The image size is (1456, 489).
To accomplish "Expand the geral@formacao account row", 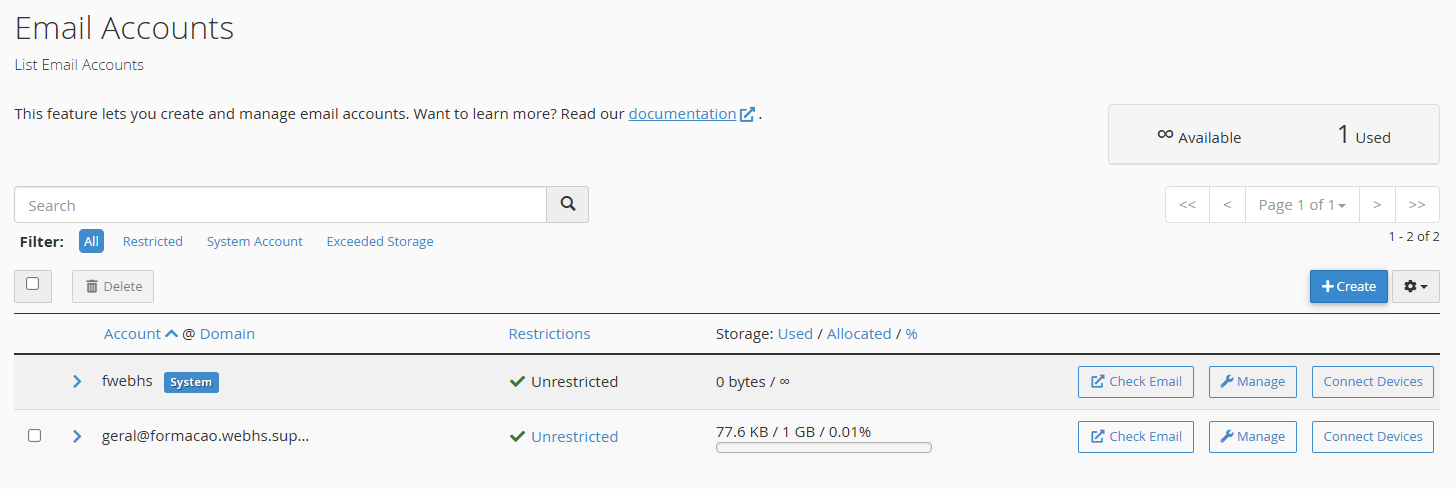I will point(77,436).
